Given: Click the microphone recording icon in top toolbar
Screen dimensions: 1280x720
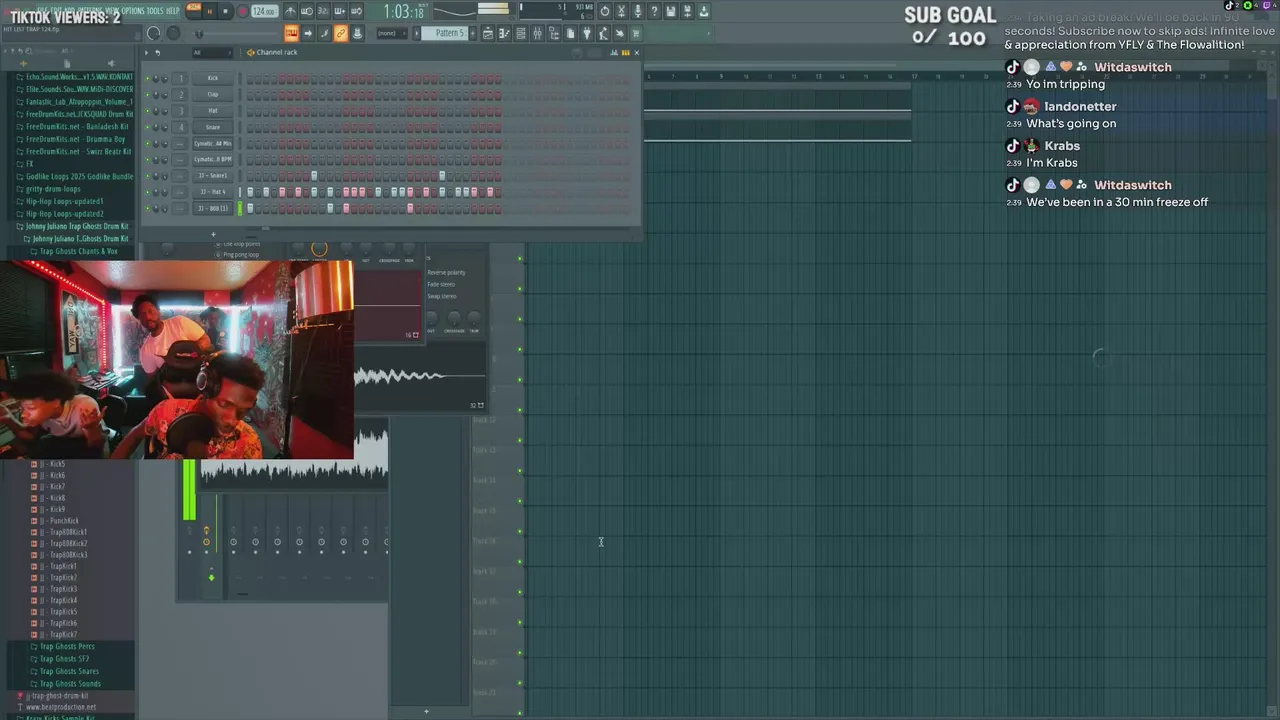Looking at the screenshot, I should (637, 11).
